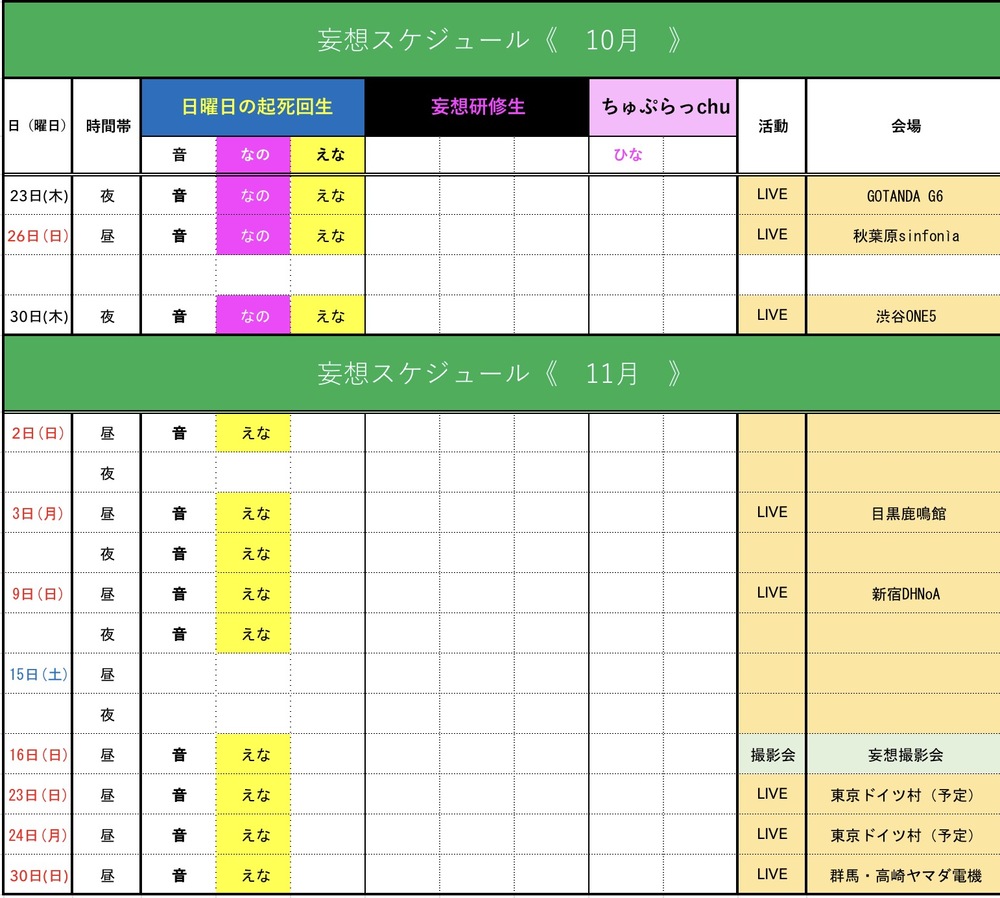Click the 渋谷ONE5 venue cell
The height and width of the screenshot is (898, 1000).
point(905,316)
